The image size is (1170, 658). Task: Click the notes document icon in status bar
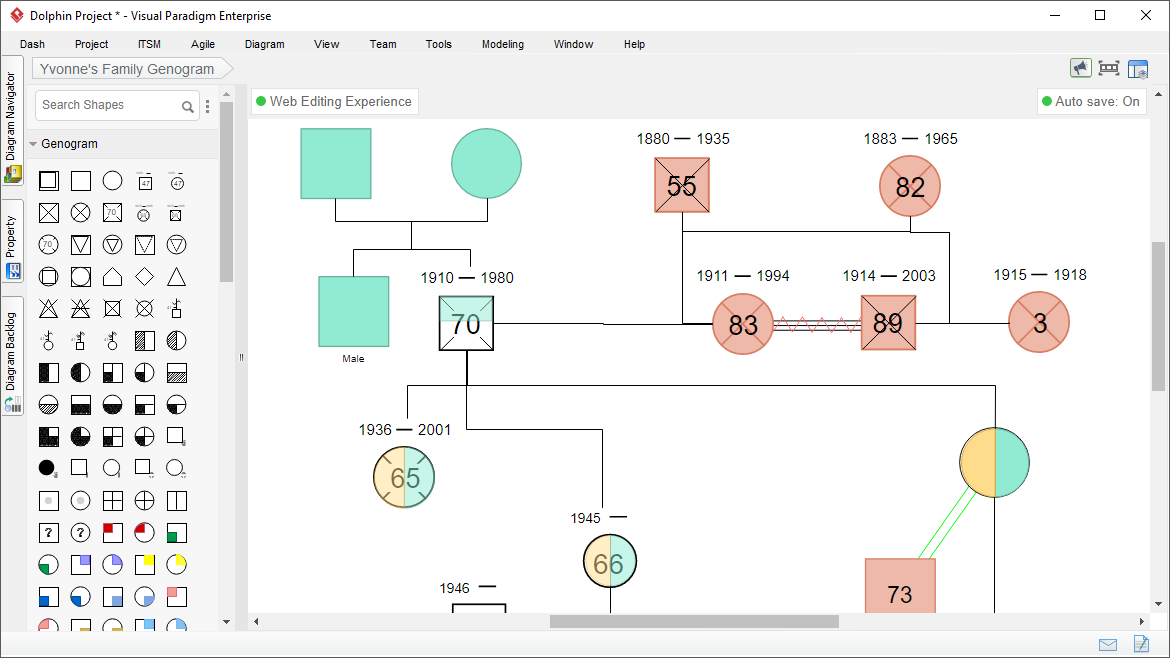pos(1140,644)
